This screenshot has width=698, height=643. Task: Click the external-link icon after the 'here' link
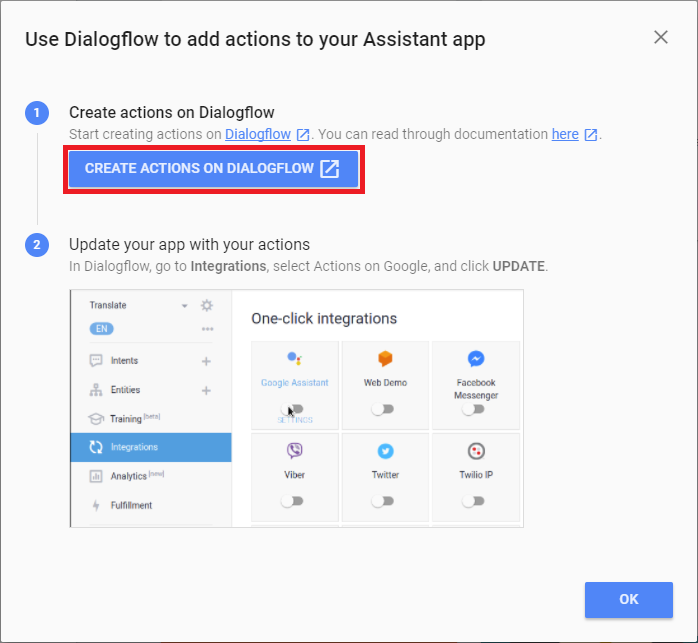[591, 134]
